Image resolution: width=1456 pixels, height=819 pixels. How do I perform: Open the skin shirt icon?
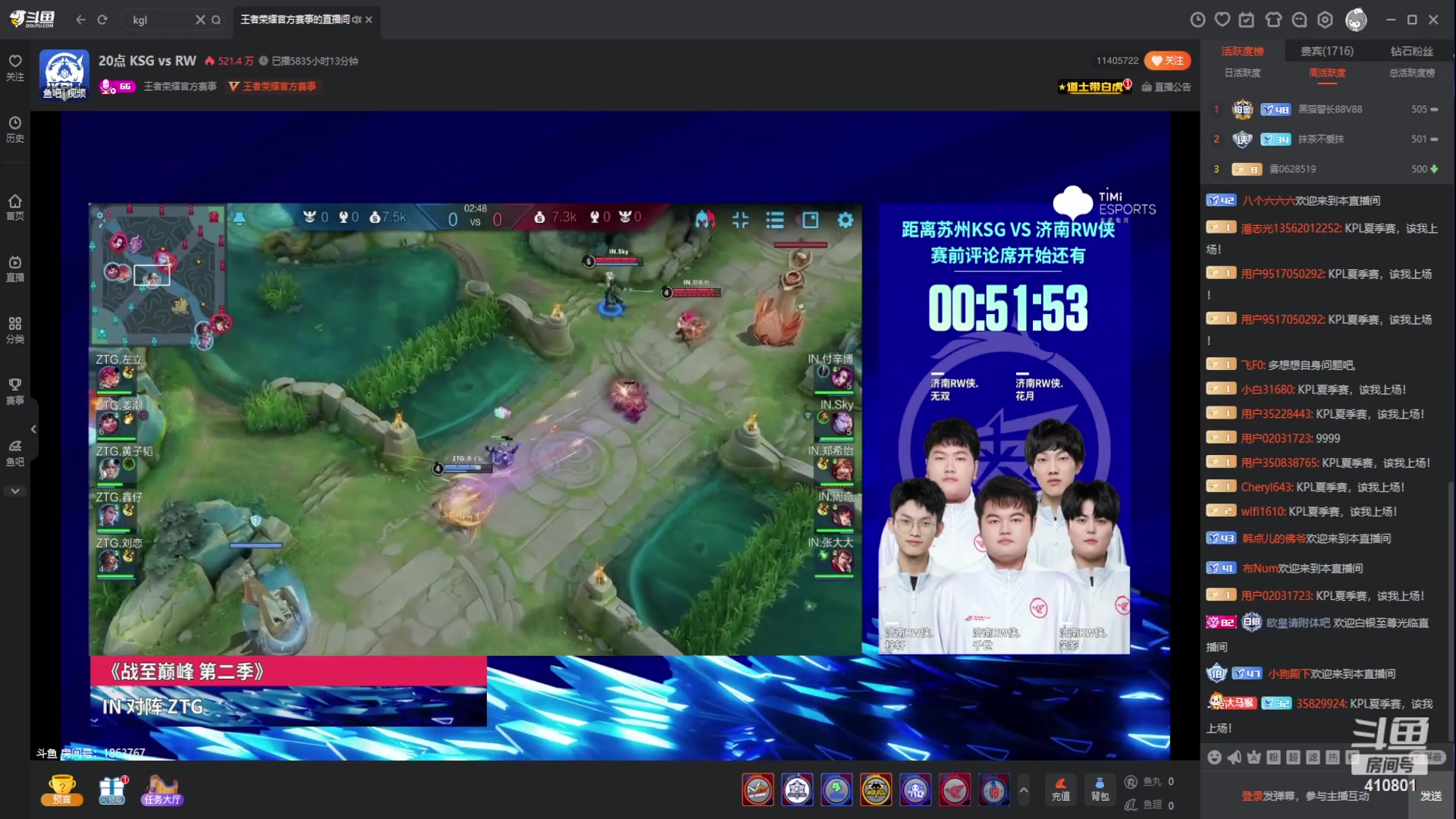(1274, 20)
